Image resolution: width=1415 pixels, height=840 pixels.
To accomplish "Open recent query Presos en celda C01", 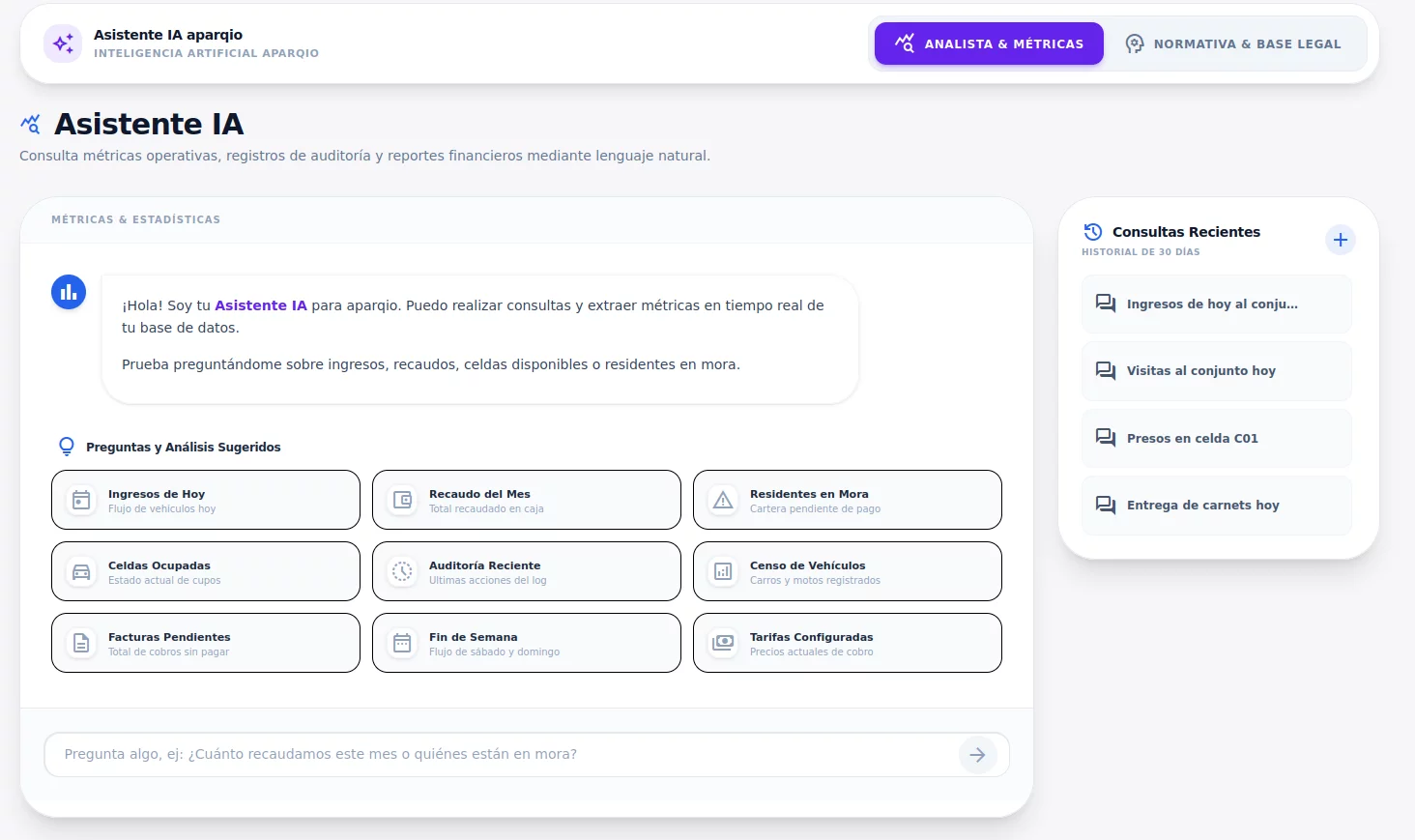I will (x=1217, y=438).
